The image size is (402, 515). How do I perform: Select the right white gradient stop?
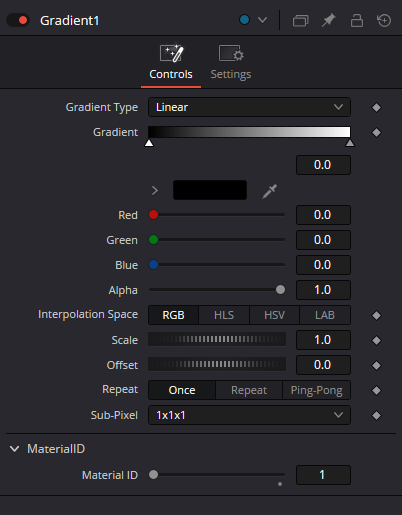tap(350, 143)
